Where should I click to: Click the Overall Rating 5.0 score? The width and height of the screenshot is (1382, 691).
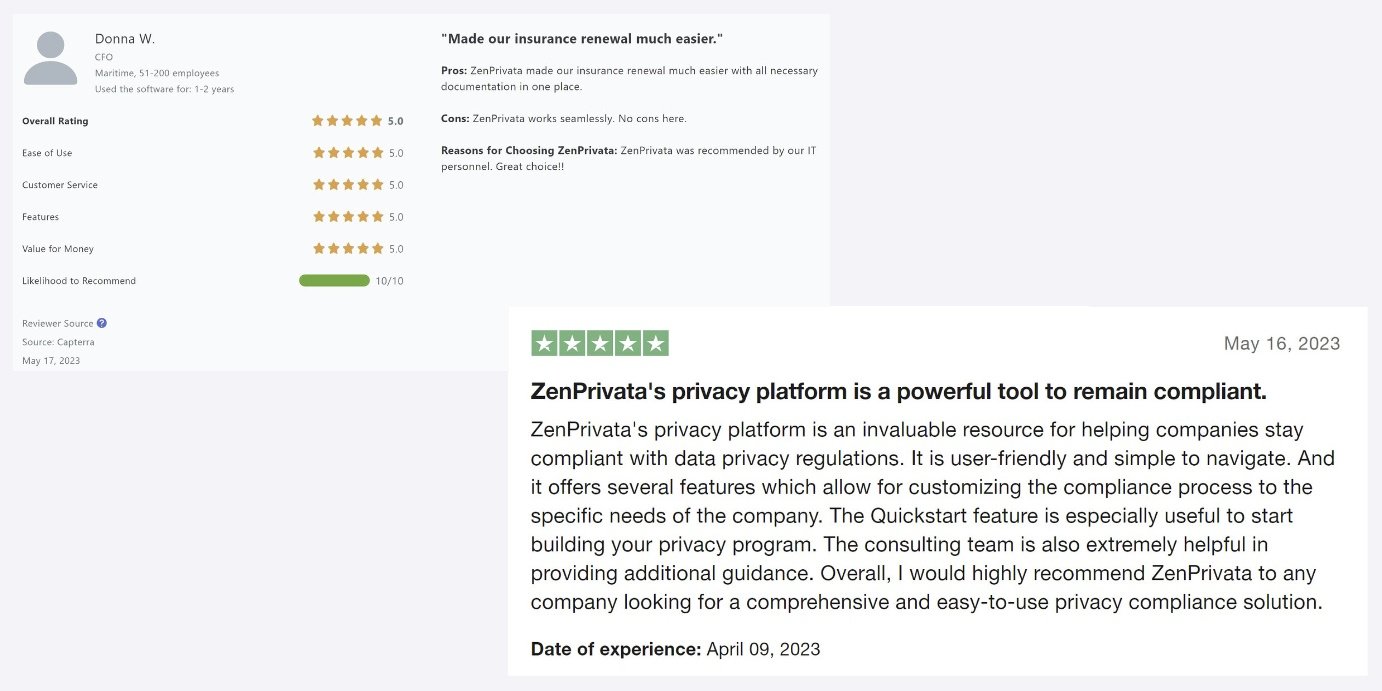pos(395,121)
